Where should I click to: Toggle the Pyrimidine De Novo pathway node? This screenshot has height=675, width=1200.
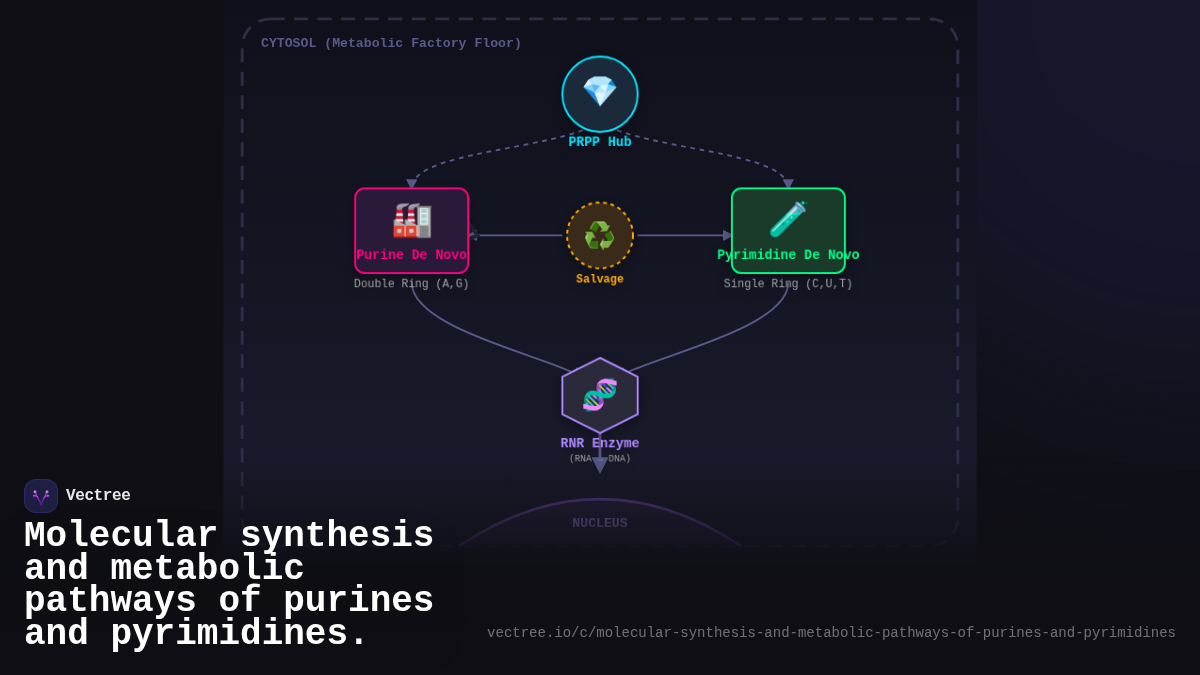point(788,230)
